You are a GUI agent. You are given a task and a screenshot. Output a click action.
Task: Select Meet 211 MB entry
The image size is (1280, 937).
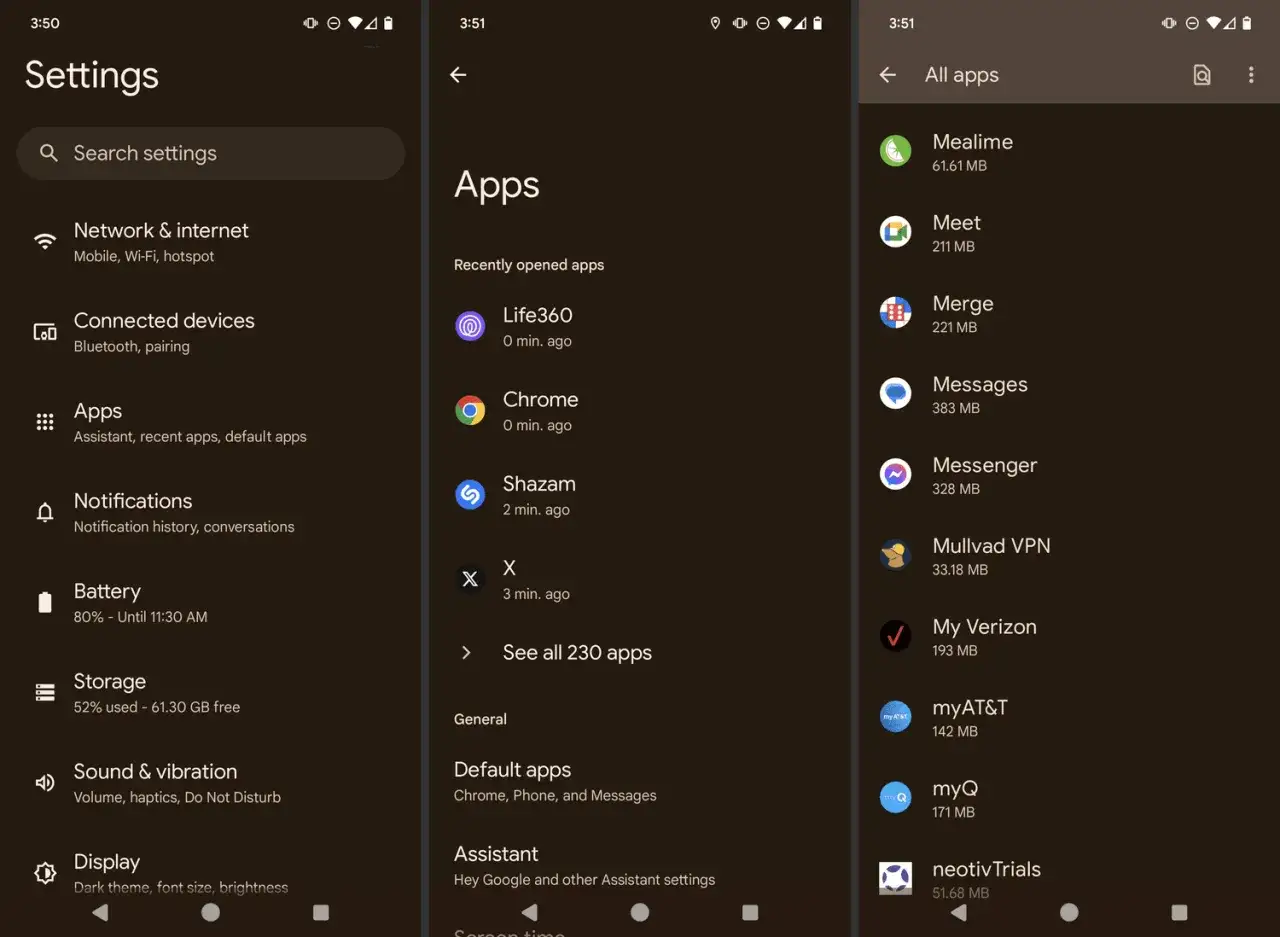[x=1069, y=232]
